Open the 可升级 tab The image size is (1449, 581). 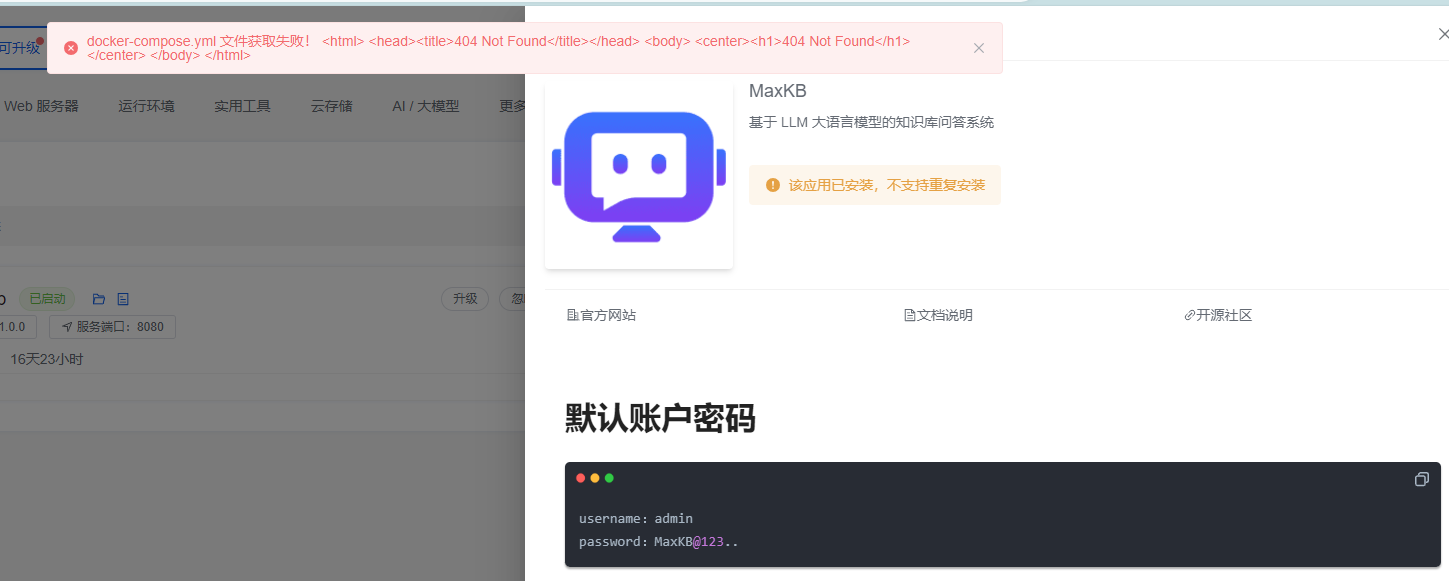tap(21, 47)
